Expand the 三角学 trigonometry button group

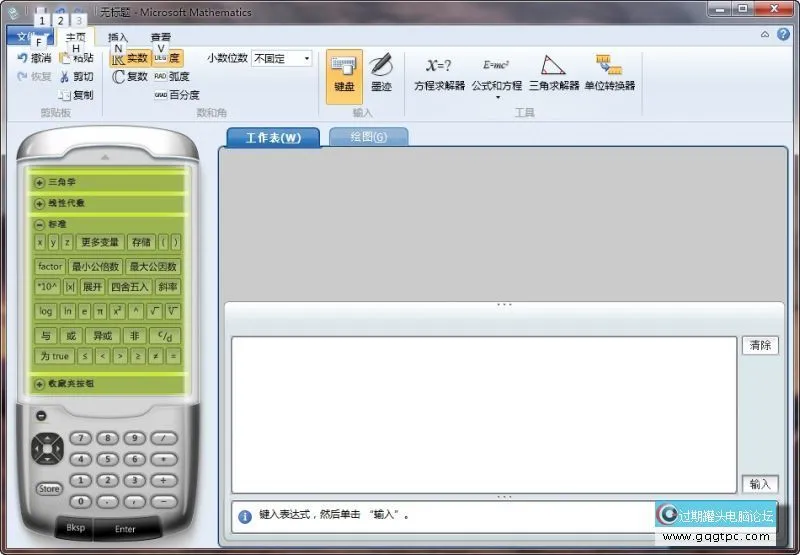click(40, 183)
